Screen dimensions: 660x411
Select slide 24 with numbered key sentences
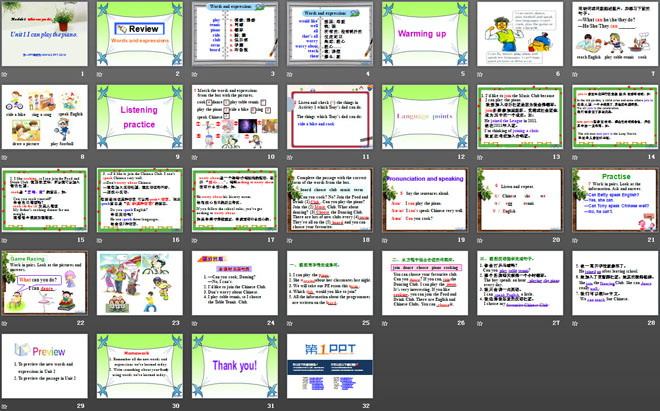[235, 283]
